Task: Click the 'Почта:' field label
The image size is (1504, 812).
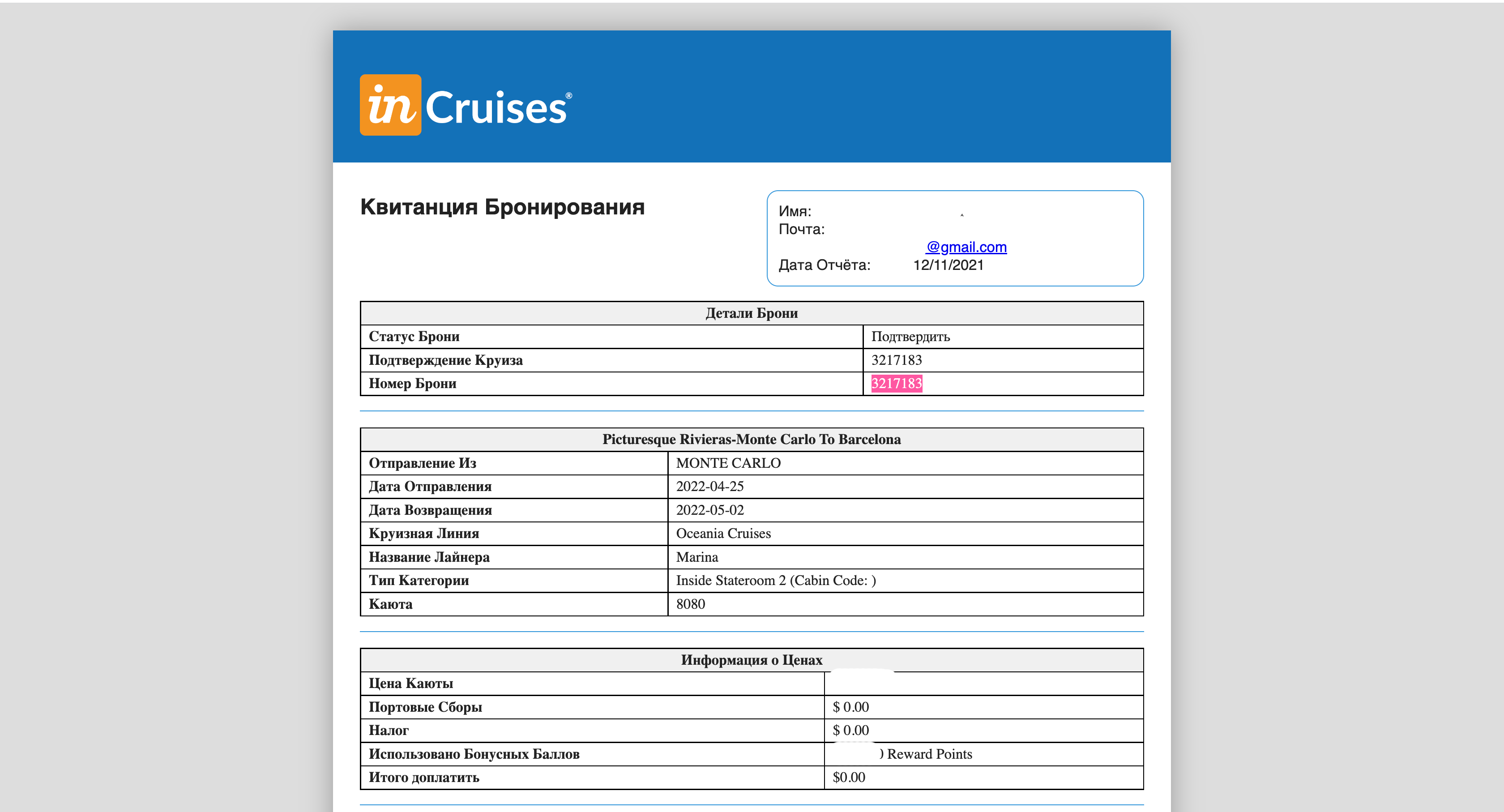Action: (x=801, y=230)
